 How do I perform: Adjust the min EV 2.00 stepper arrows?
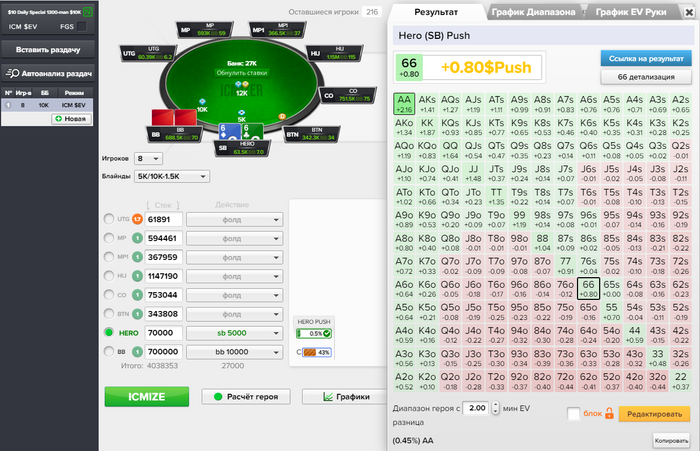click(x=495, y=408)
